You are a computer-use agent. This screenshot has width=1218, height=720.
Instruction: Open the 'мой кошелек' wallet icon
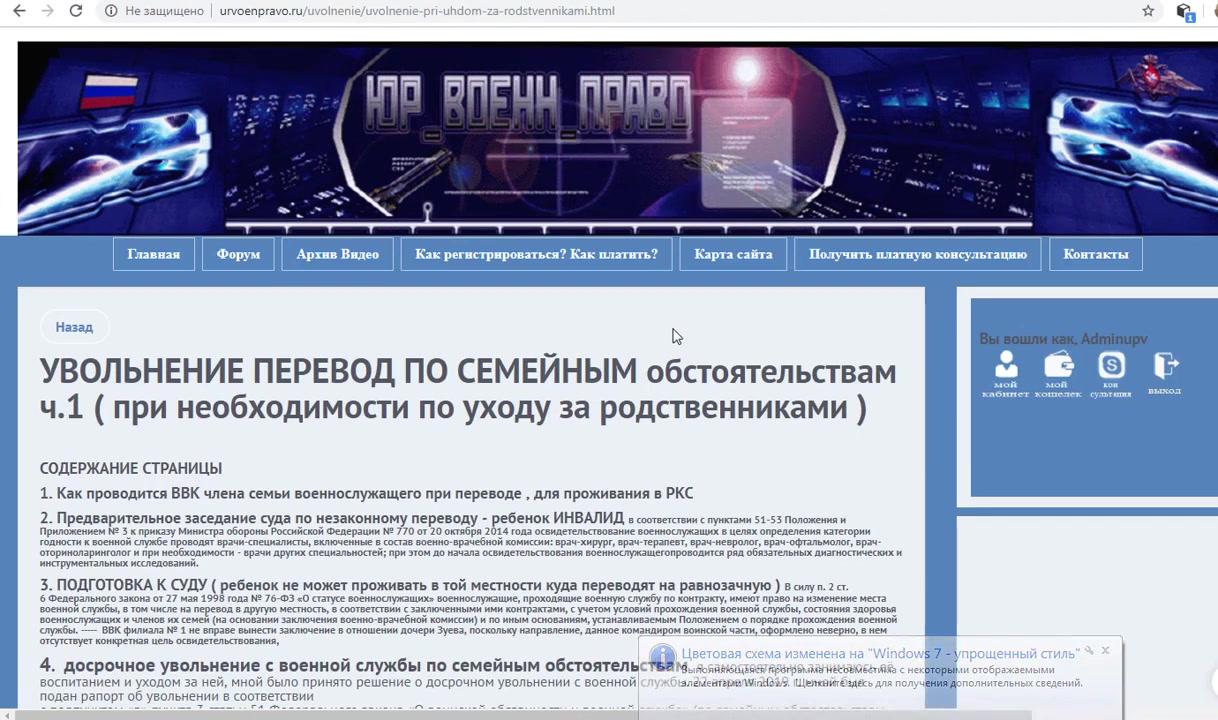(x=1058, y=374)
